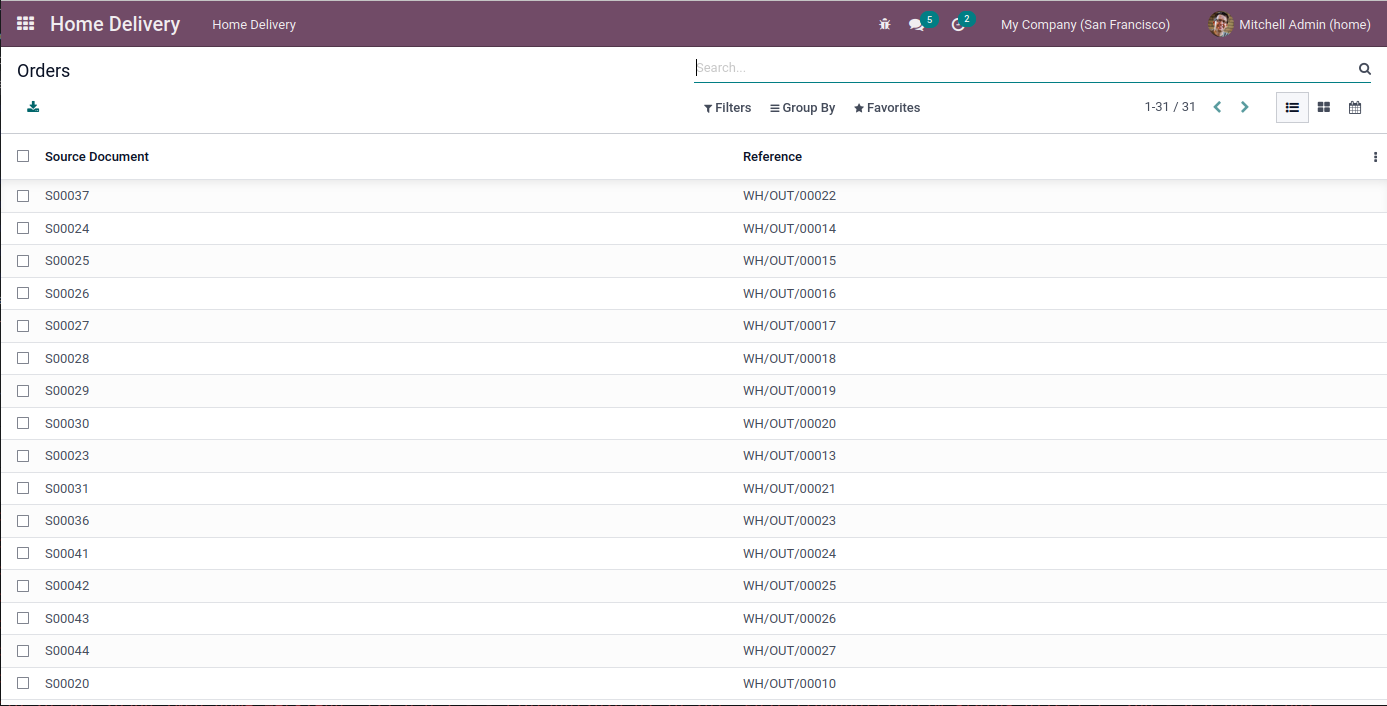Open order row S00023
This screenshot has height=706, width=1387.
pyautogui.click(x=694, y=456)
